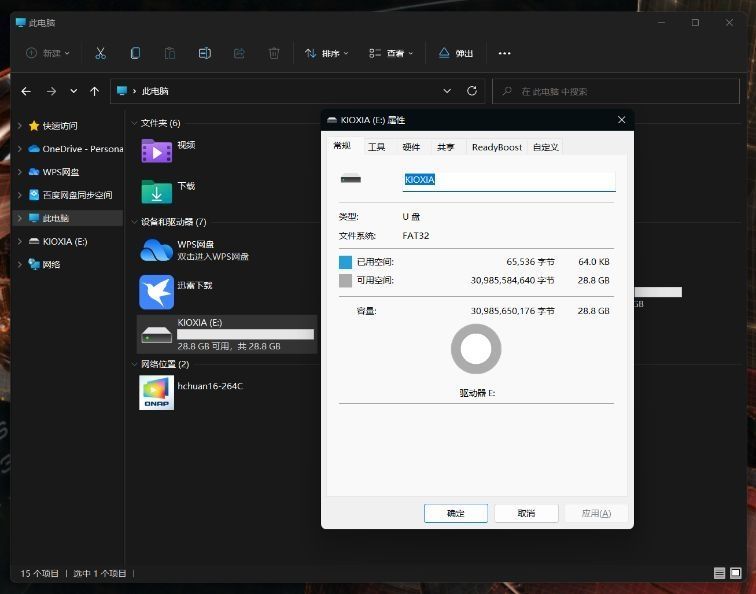The image size is (756, 594).
Task: Click the KIOXIA volume name text field
Action: coord(508,180)
